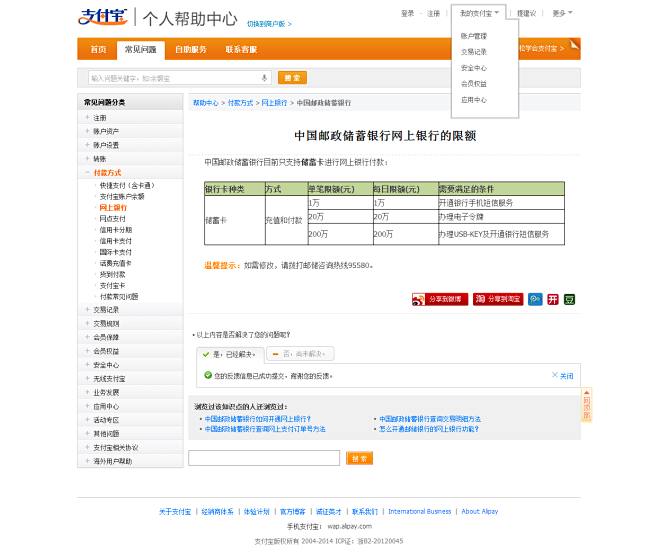Image resolution: width=658 pixels, height=555 pixels.
Task: Expand the 交易规则 sidebar category
Action: 131,323
